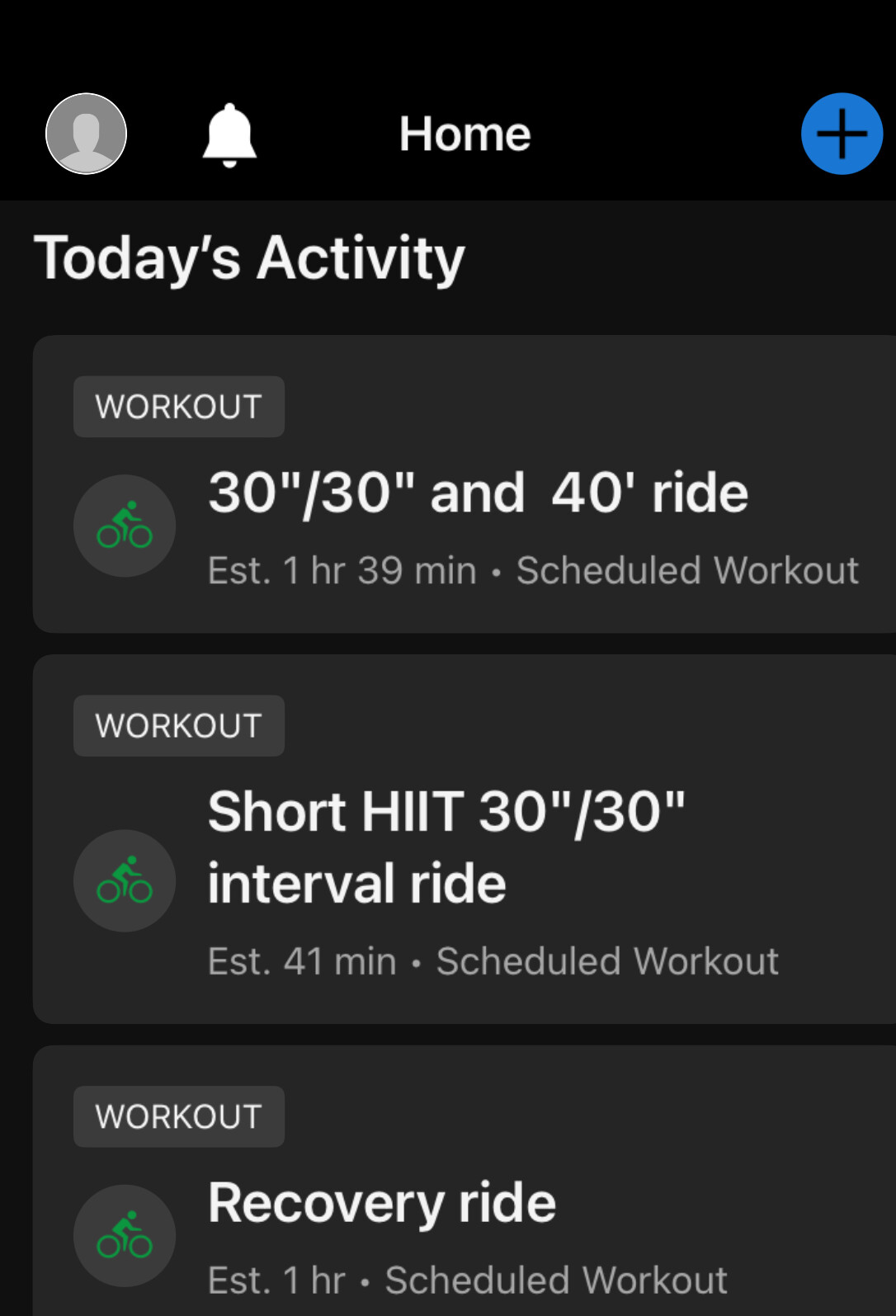
Task: Open the 30"/30" and 40' ride workout
Action: click(x=479, y=493)
